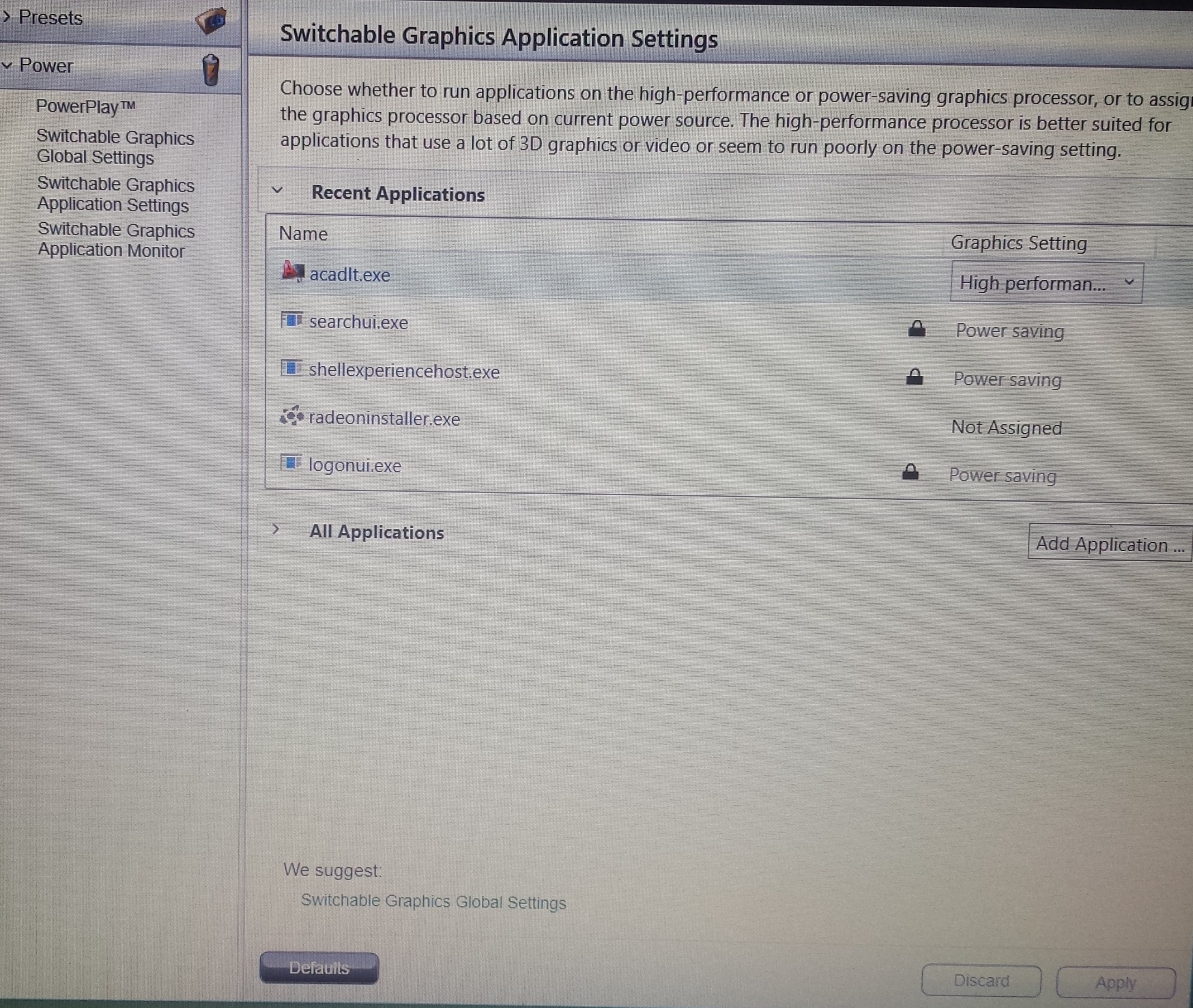The width and height of the screenshot is (1193, 1008).
Task: Collapse the Recent Applications list
Action: point(277,190)
